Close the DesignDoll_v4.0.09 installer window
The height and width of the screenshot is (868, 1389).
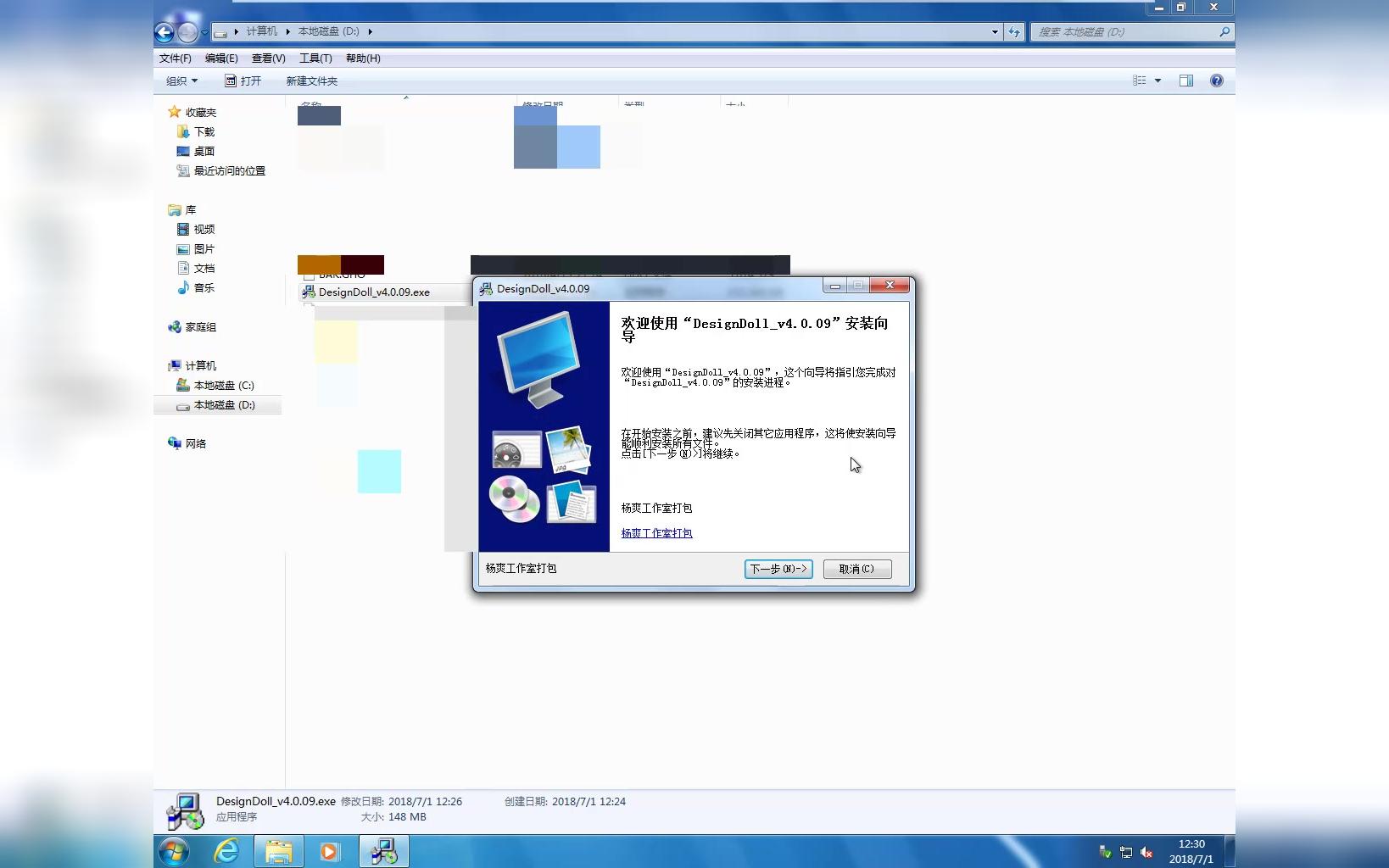pyautogui.click(x=890, y=286)
